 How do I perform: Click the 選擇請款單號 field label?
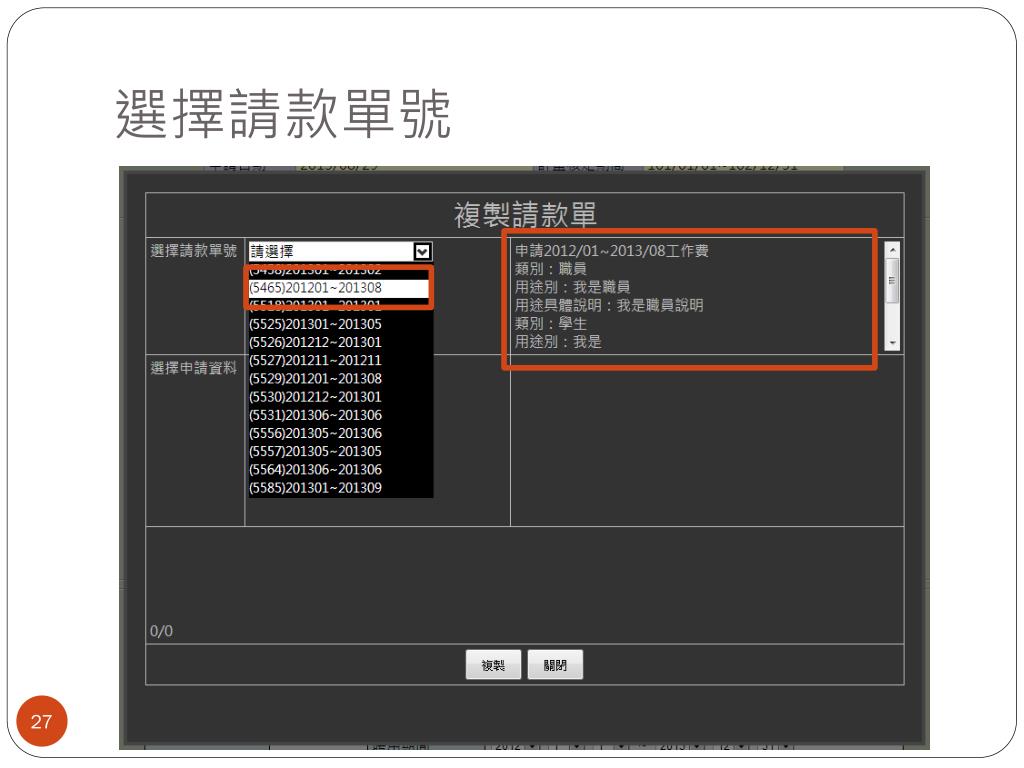coord(194,251)
